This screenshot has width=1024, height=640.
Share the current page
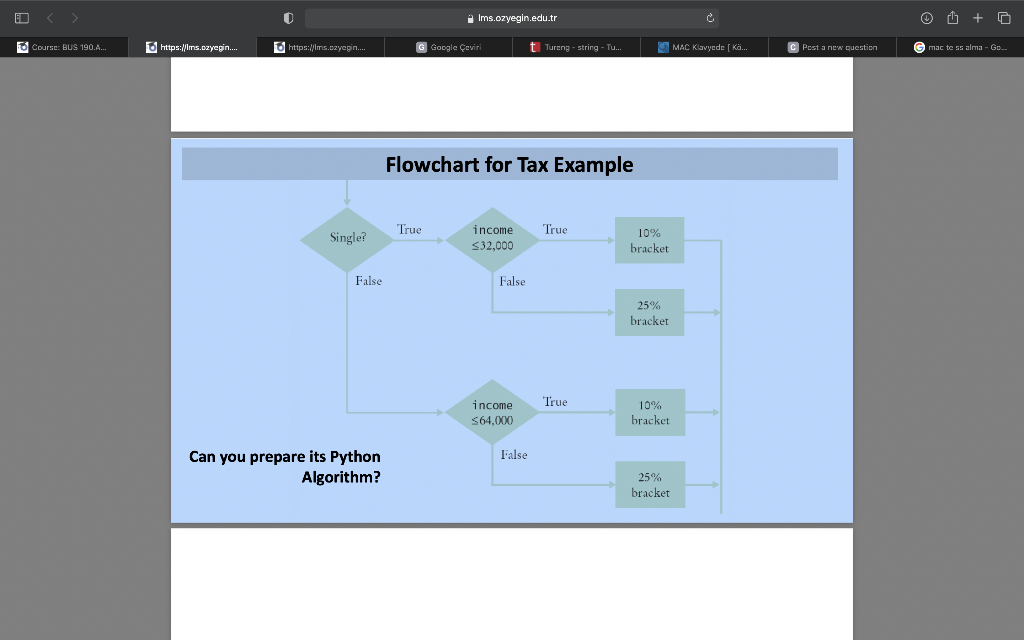(954, 17)
